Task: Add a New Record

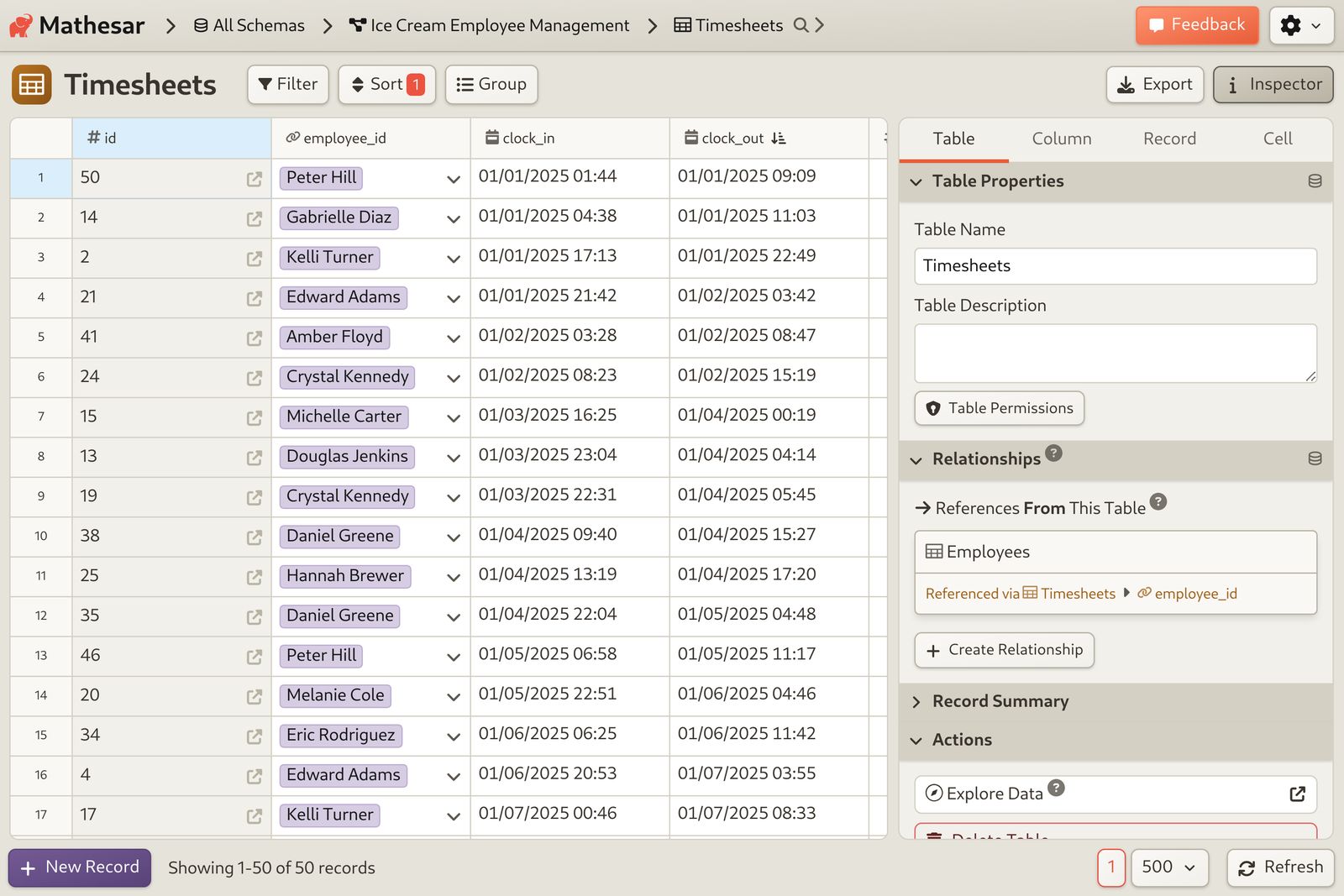Action: (x=80, y=867)
